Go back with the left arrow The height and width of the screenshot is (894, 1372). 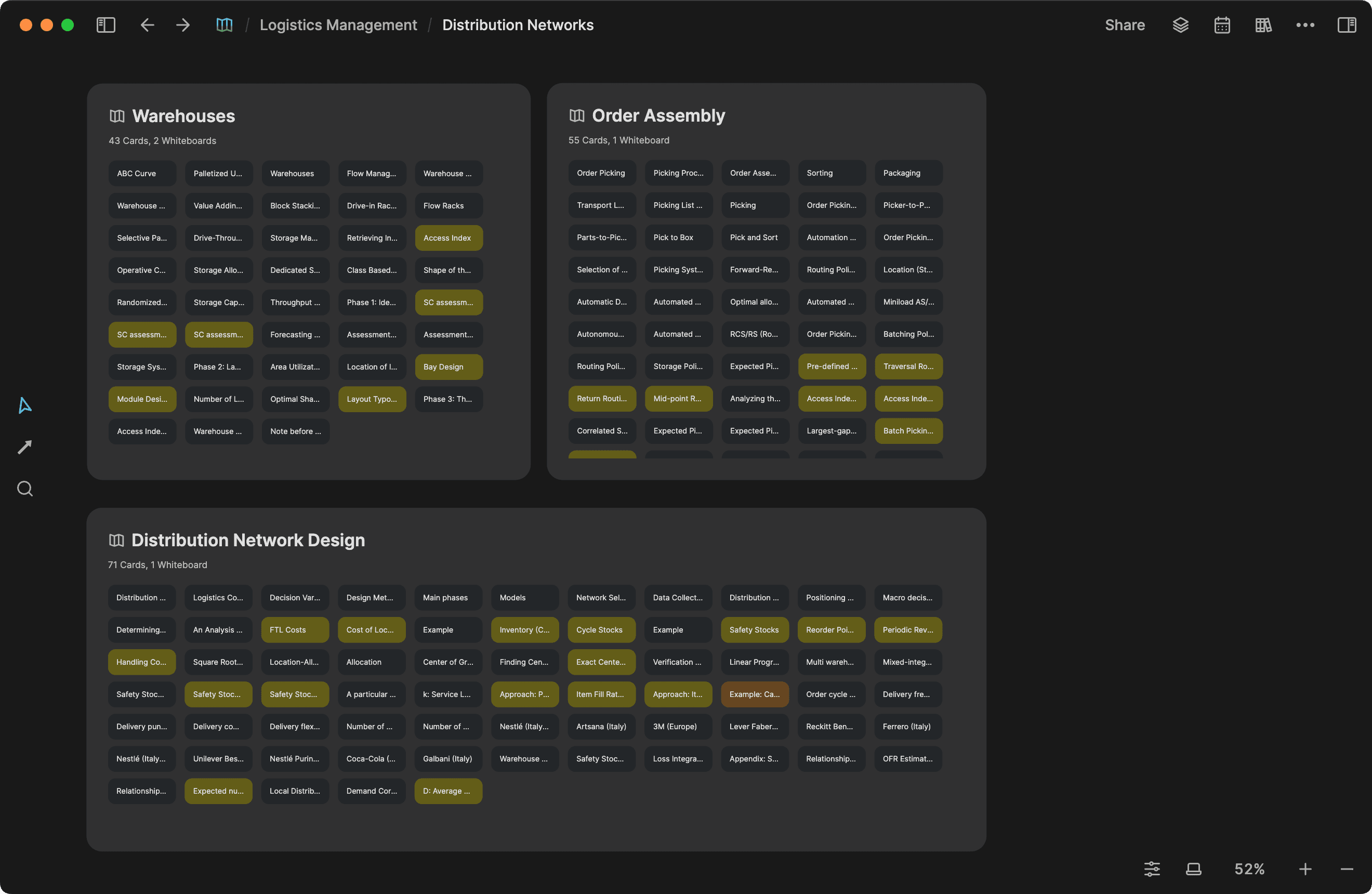pyautogui.click(x=147, y=25)
